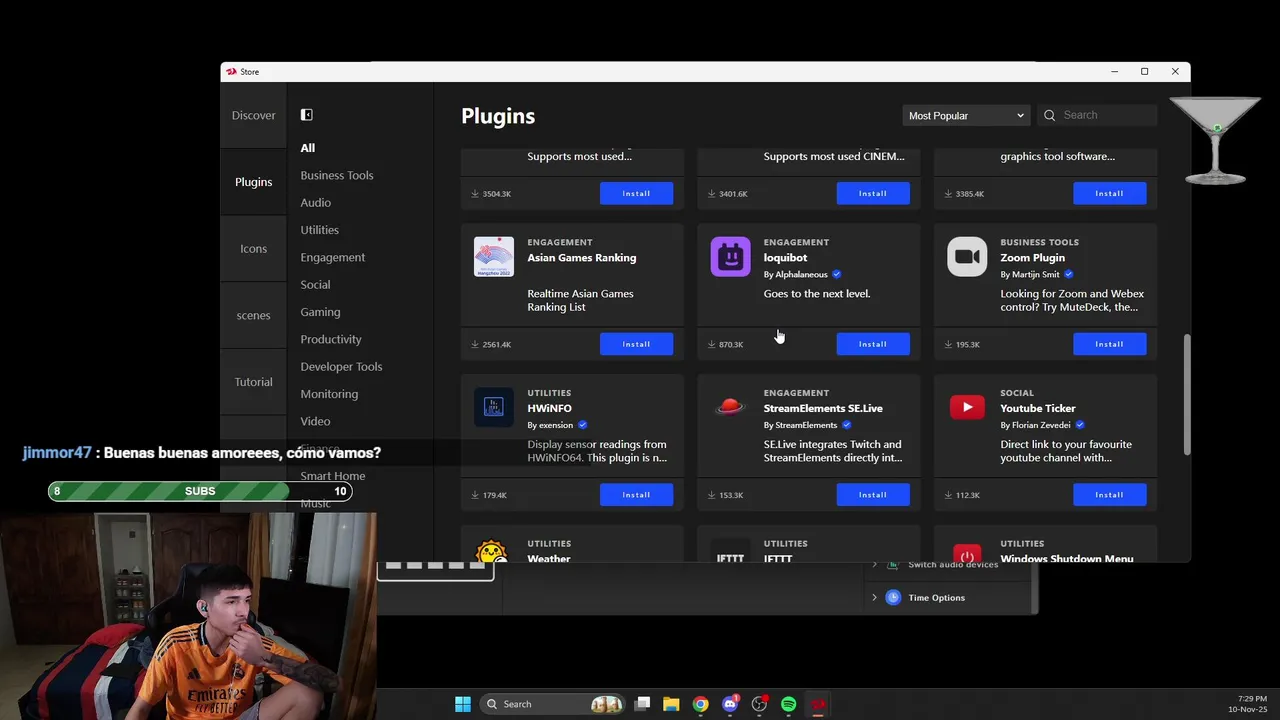Open the loquibot plugin icon
This screenshot has width=1280, height=720.
pos(730,257)
